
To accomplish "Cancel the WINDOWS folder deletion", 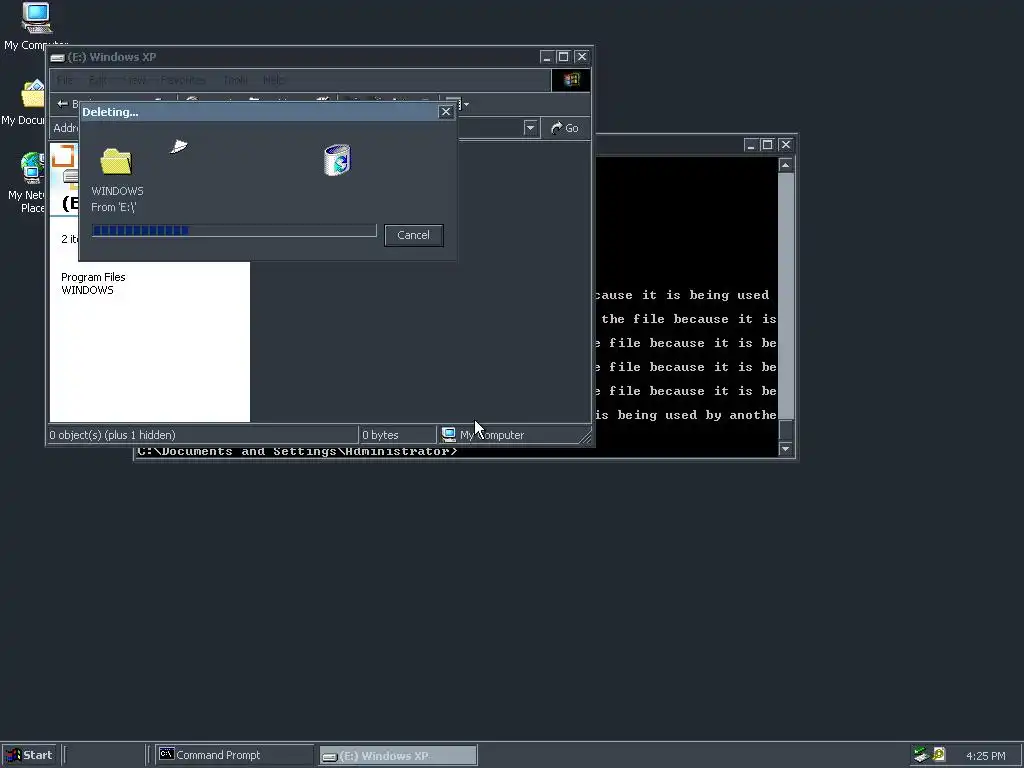I will click(x=413, y=235).
